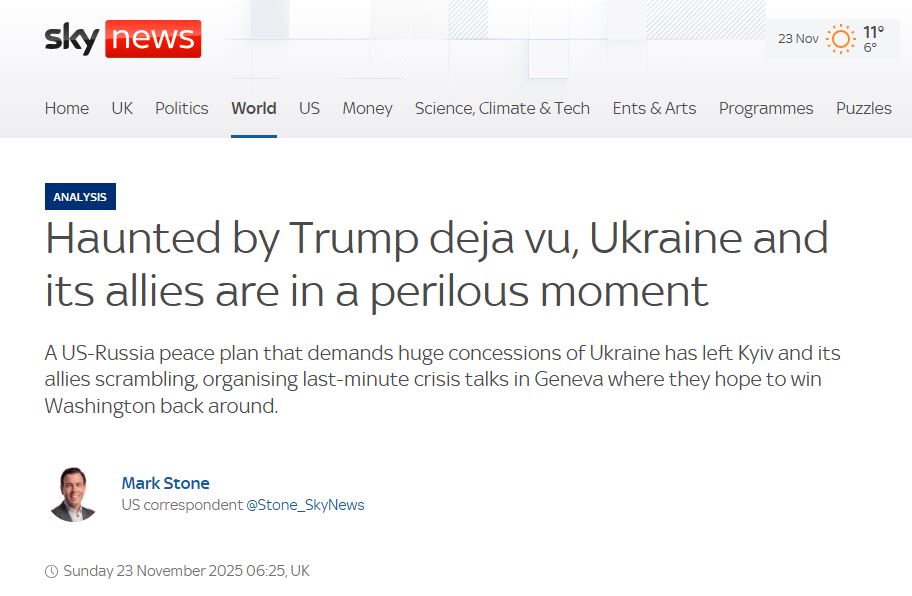Click the sun weather icon
912x596 pixels.
point(840,39)
